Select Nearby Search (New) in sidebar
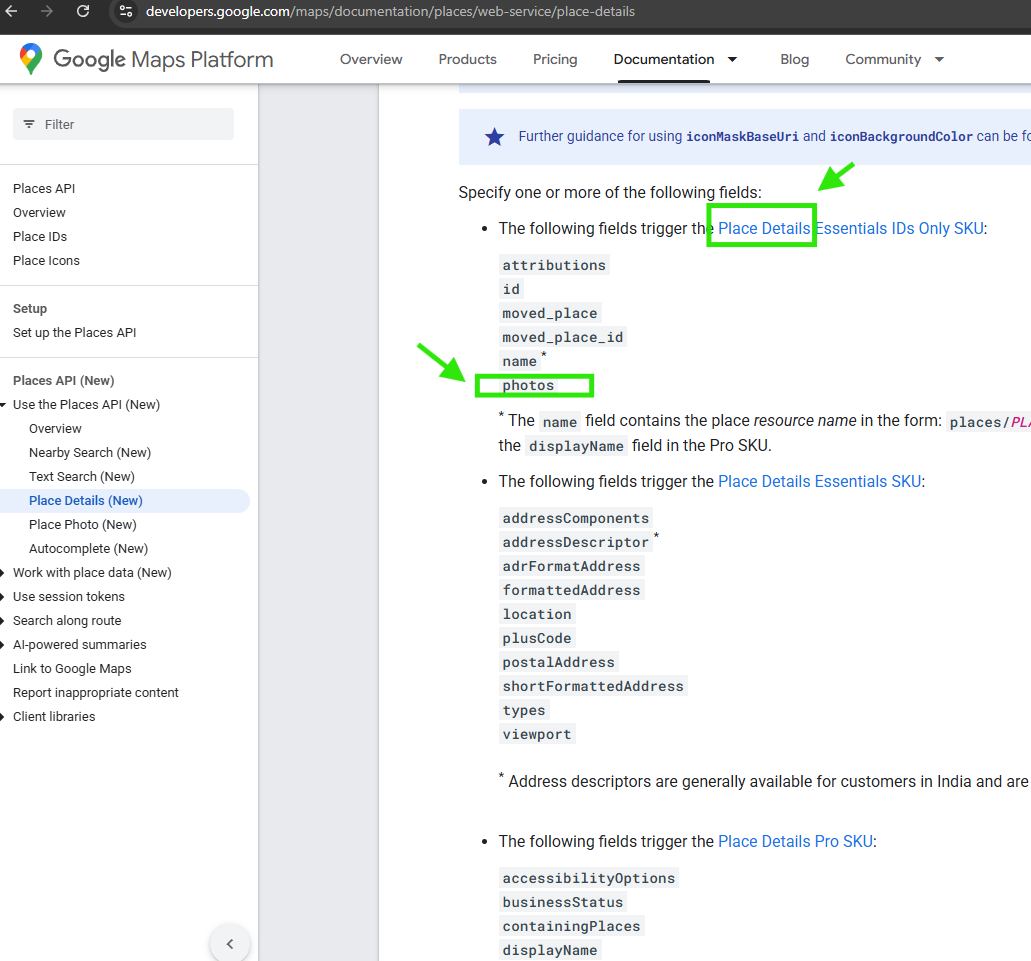The height and width of the screenshot is (961, 1031). coord(90,453)
